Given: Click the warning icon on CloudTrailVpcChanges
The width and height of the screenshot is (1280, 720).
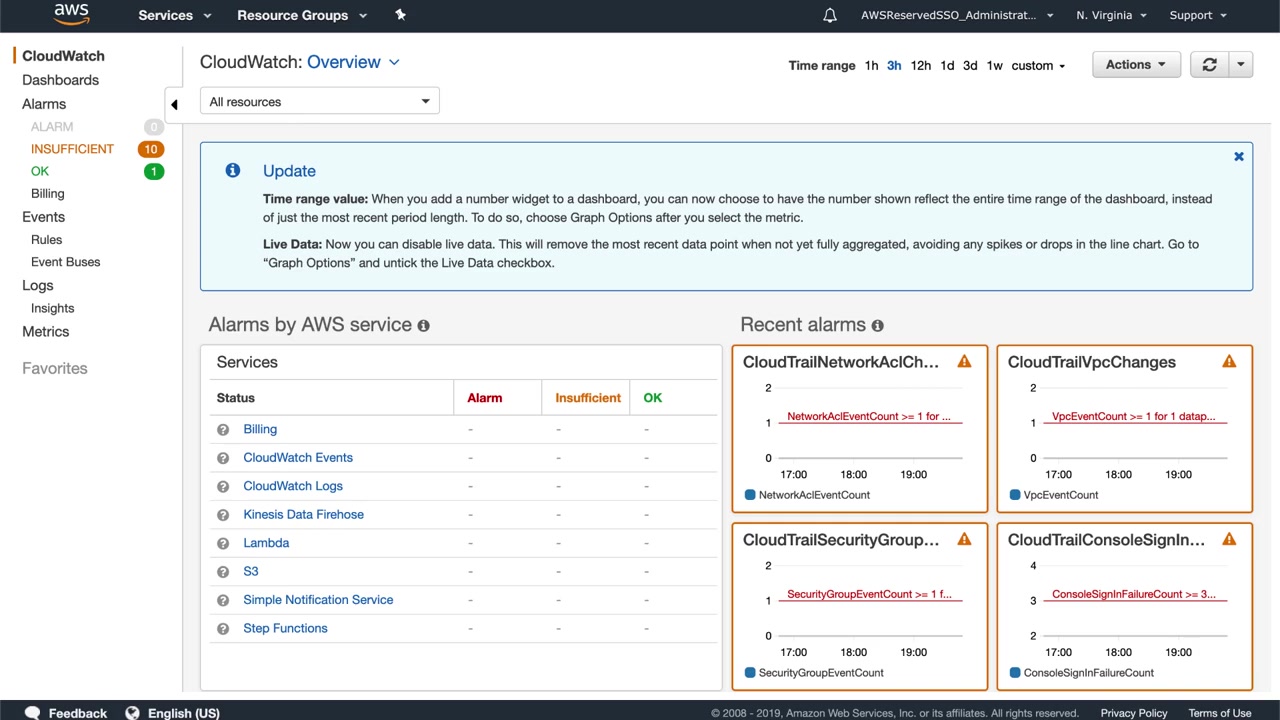Looking at the screenshot, I should (x=1229, y=362).
